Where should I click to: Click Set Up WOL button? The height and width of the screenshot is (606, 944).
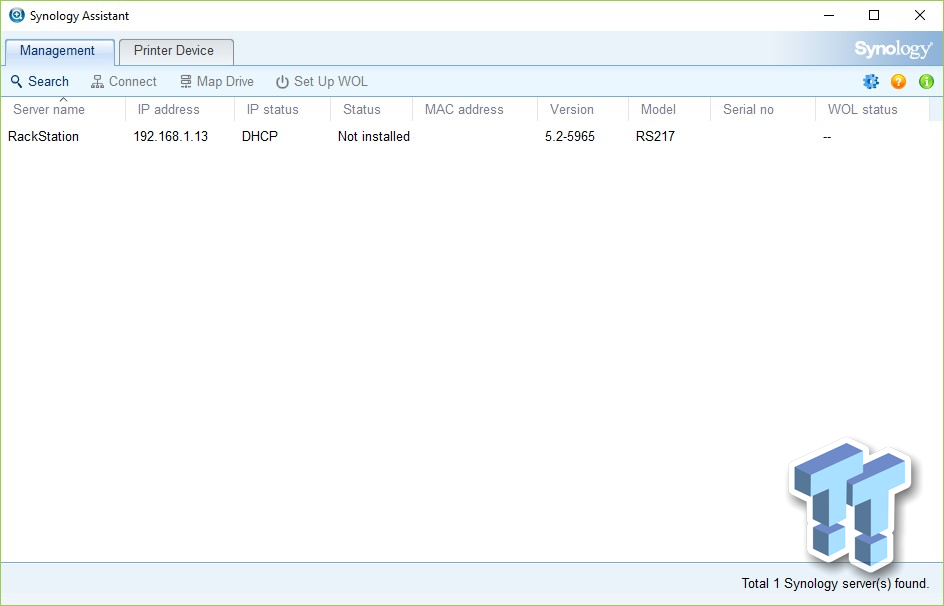(321, 81)
